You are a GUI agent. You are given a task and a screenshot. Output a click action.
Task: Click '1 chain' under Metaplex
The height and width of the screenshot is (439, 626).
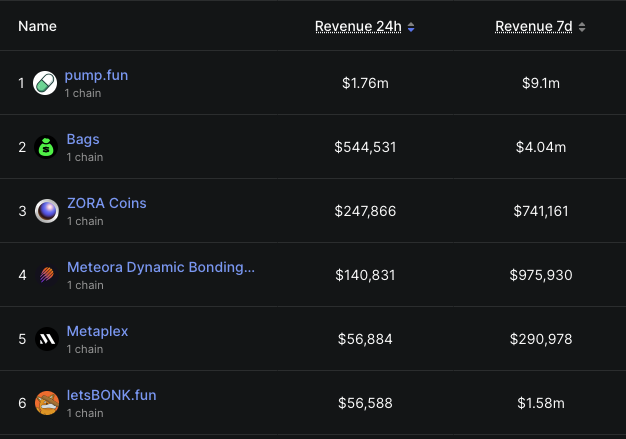pos(85,349)
